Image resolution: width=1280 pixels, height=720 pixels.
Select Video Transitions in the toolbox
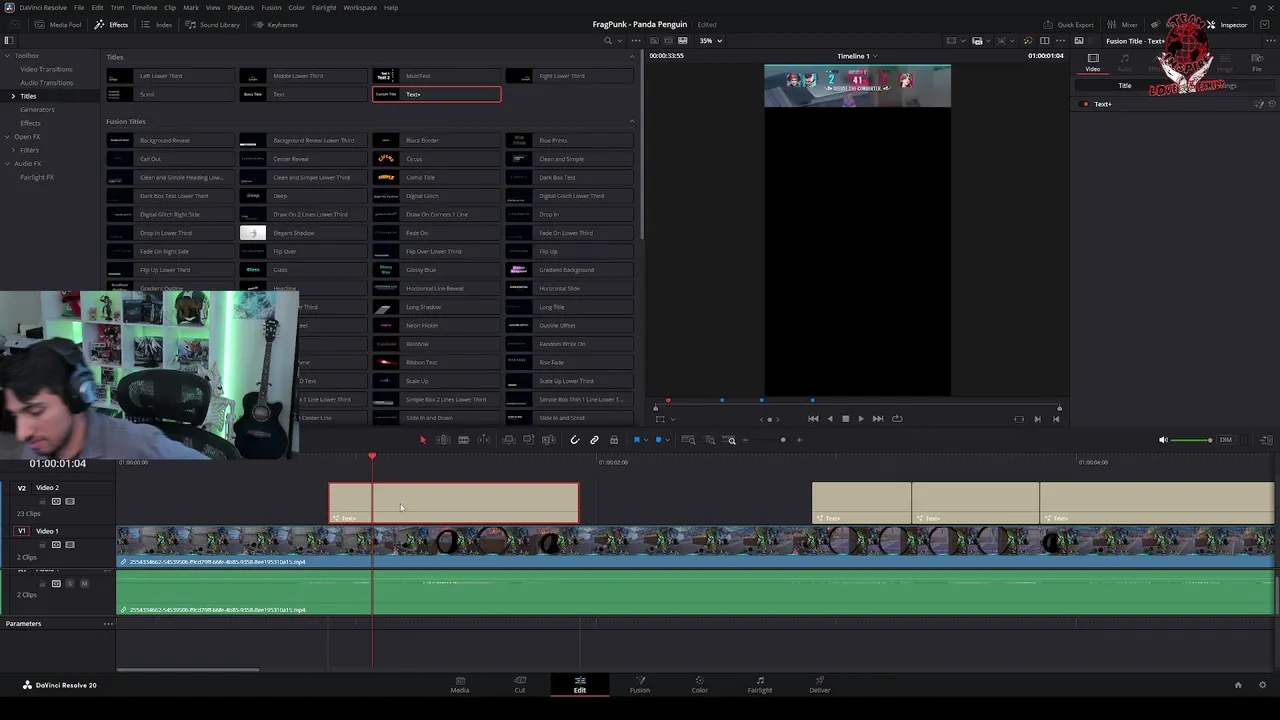tap(46, 69)
